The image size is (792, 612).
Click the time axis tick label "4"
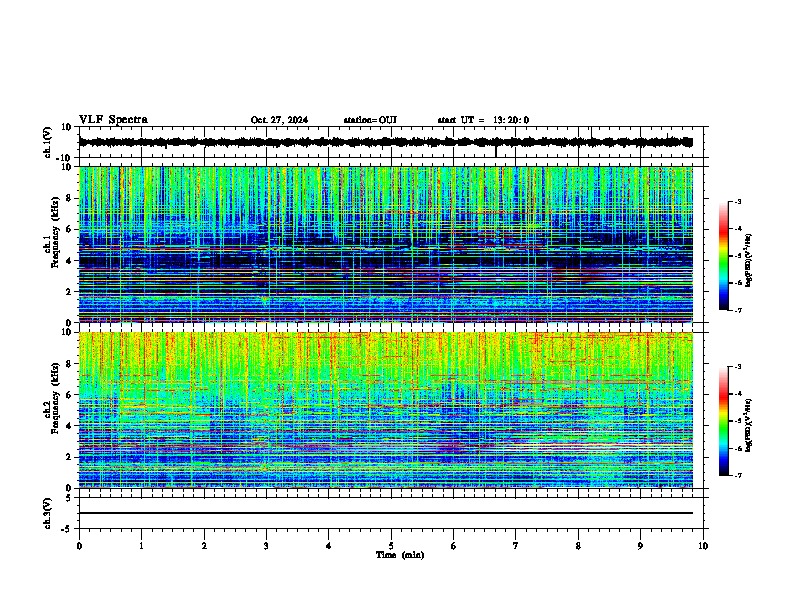(329, 546)
